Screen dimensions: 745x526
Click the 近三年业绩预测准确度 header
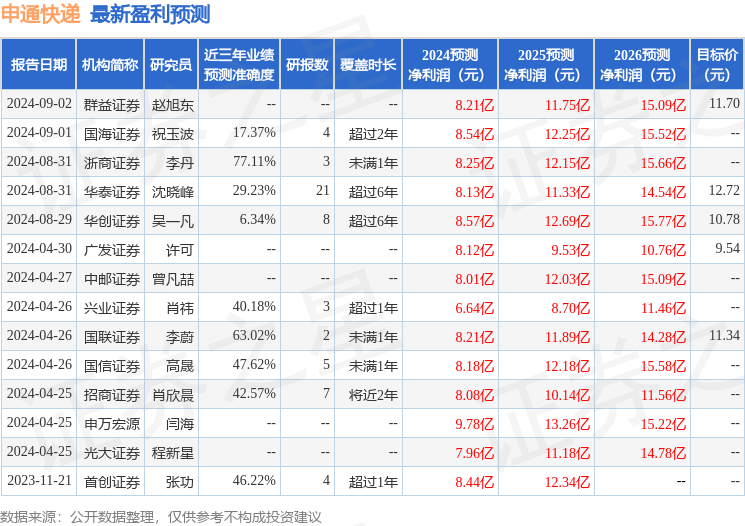coord(239,65)
